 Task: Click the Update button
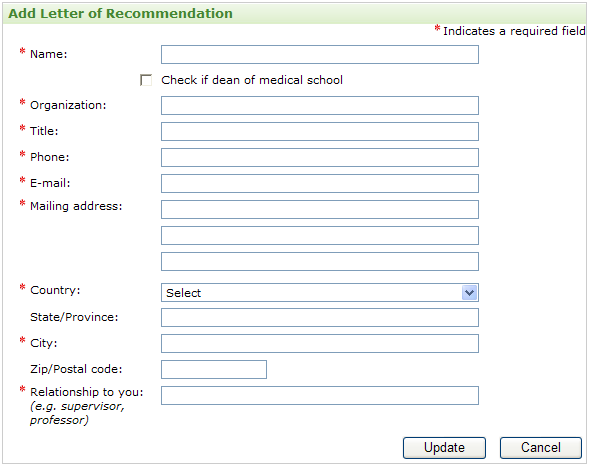(444, 448)
